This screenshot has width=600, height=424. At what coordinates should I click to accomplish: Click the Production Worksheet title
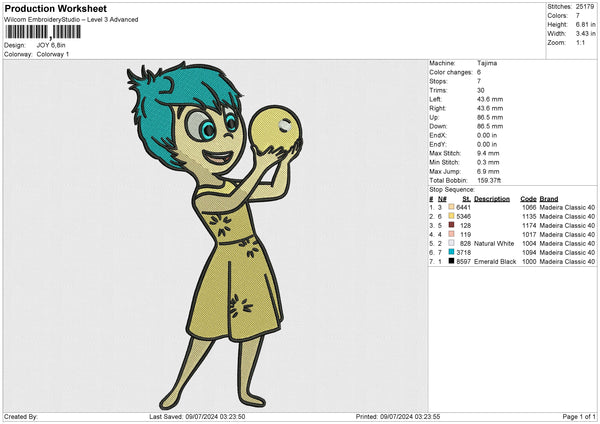pyautogui.click(x=55, y=8)
